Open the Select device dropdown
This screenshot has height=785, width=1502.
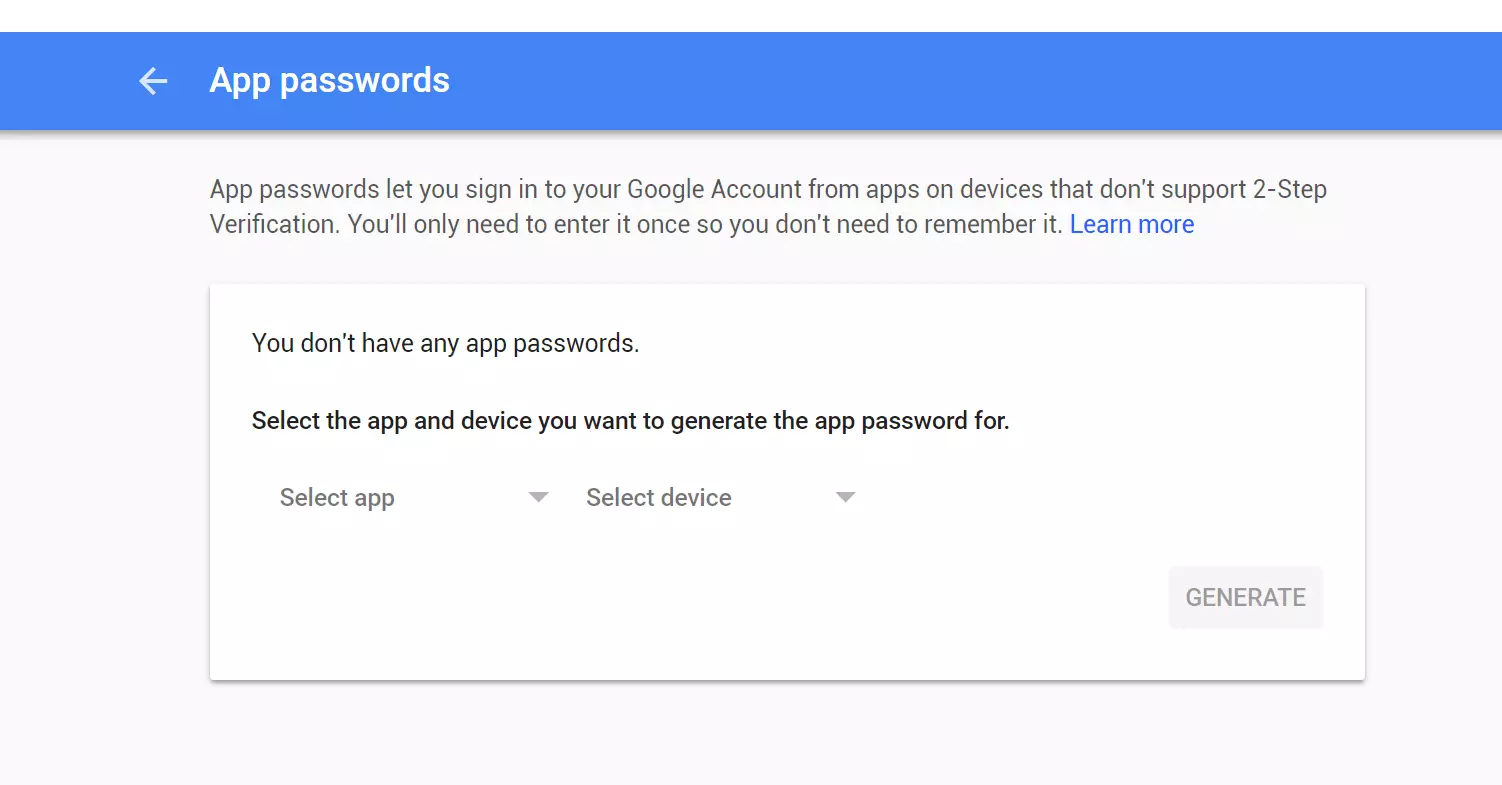(658, 498)
